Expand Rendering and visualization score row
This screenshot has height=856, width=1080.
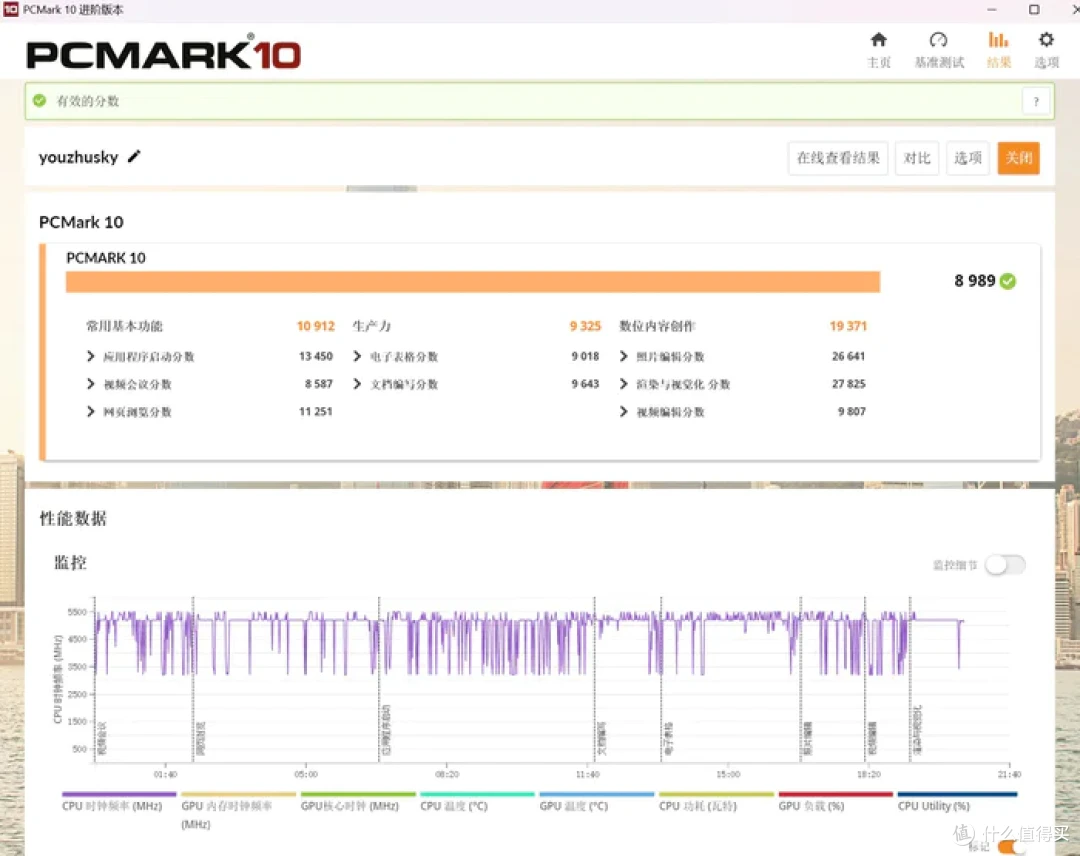[623, 384]
